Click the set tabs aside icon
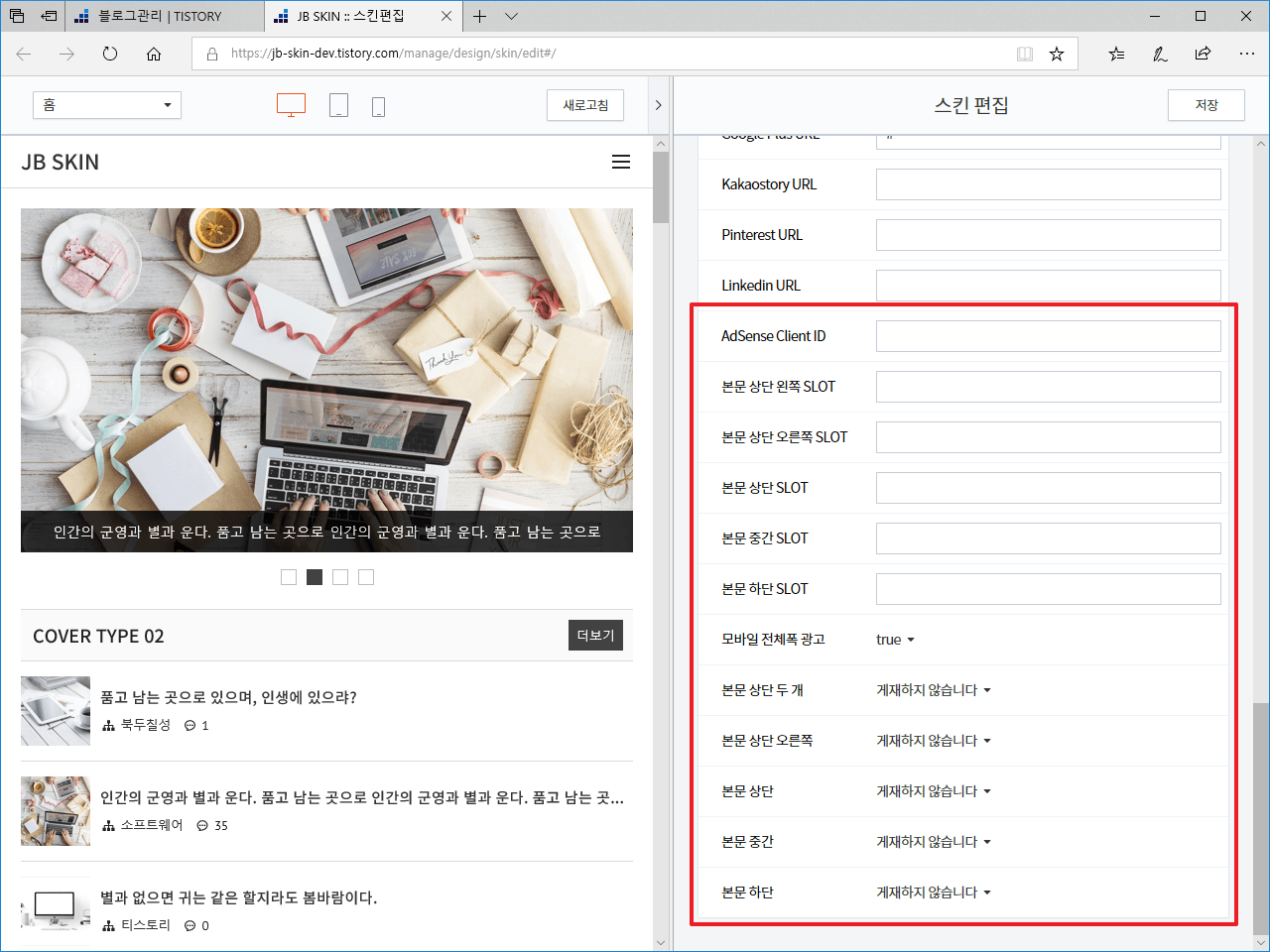This screenshot has width=1270, height=952. (49, 16)
